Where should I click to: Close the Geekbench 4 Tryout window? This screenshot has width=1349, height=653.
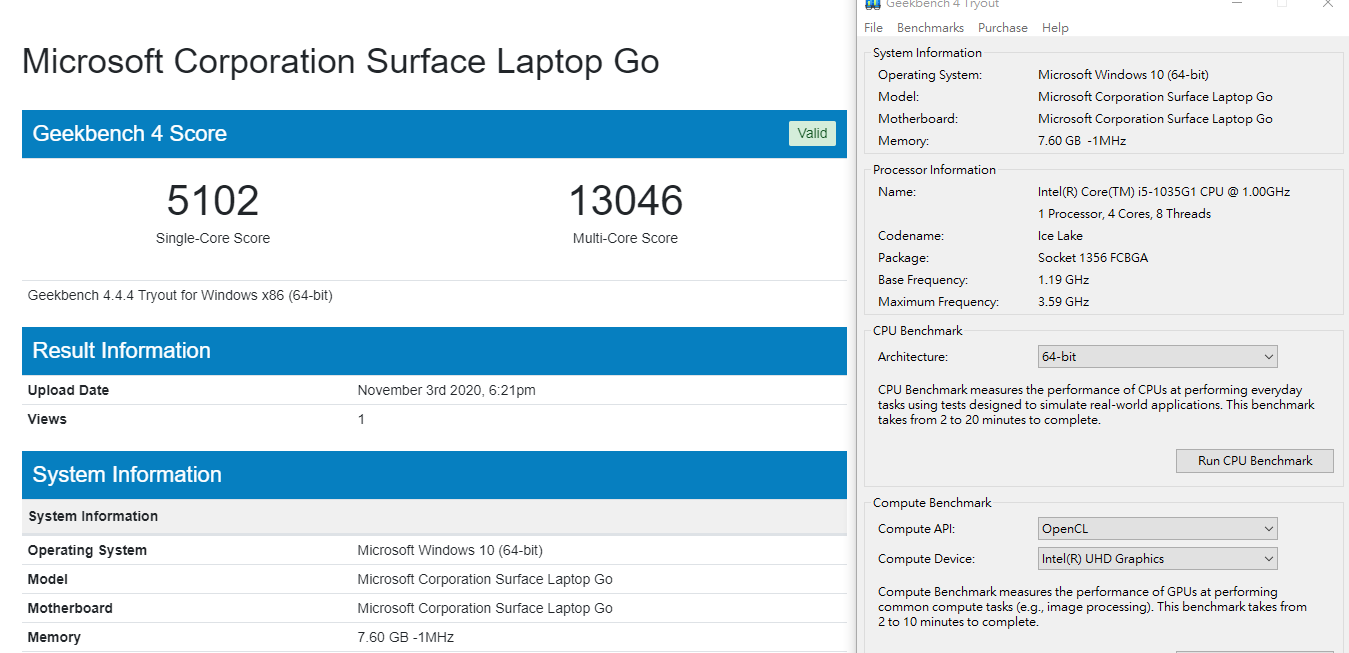1328,4
